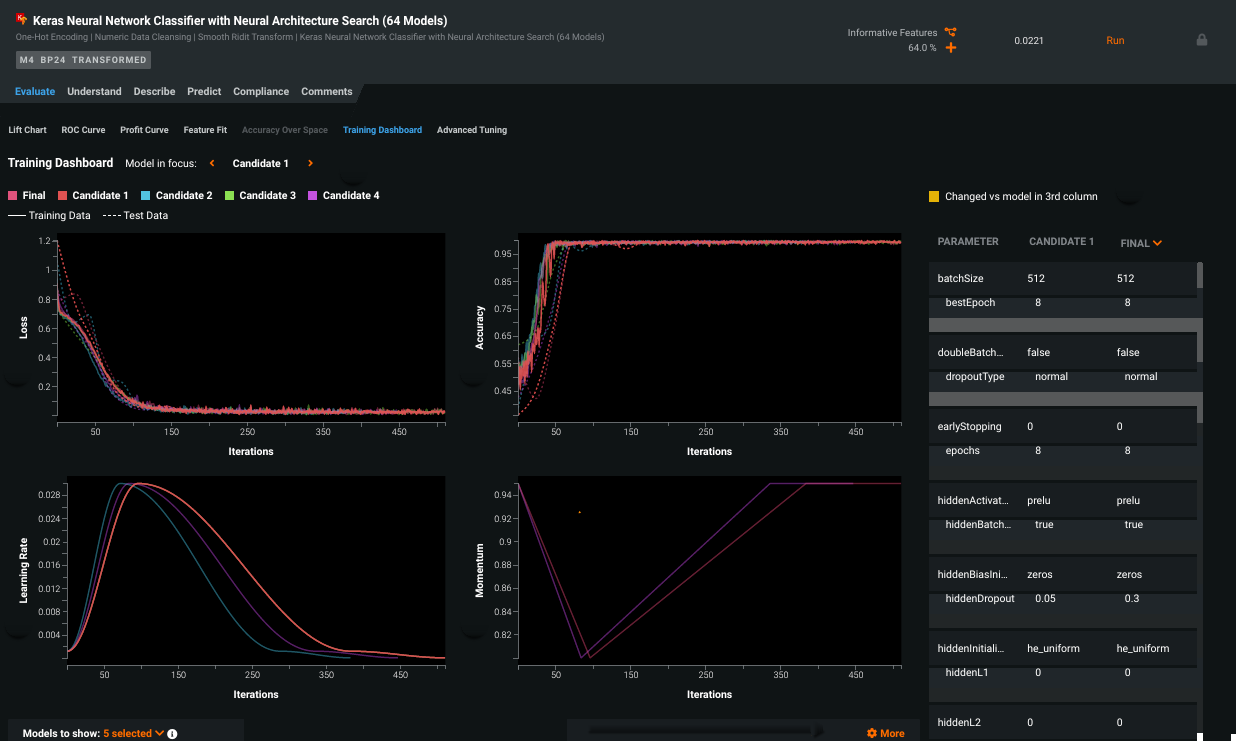Click the M4 BP24 TRANSFORMED badge
This screenshot has height=741, width=1236.
pyautogui.click(x=83, y=60)
